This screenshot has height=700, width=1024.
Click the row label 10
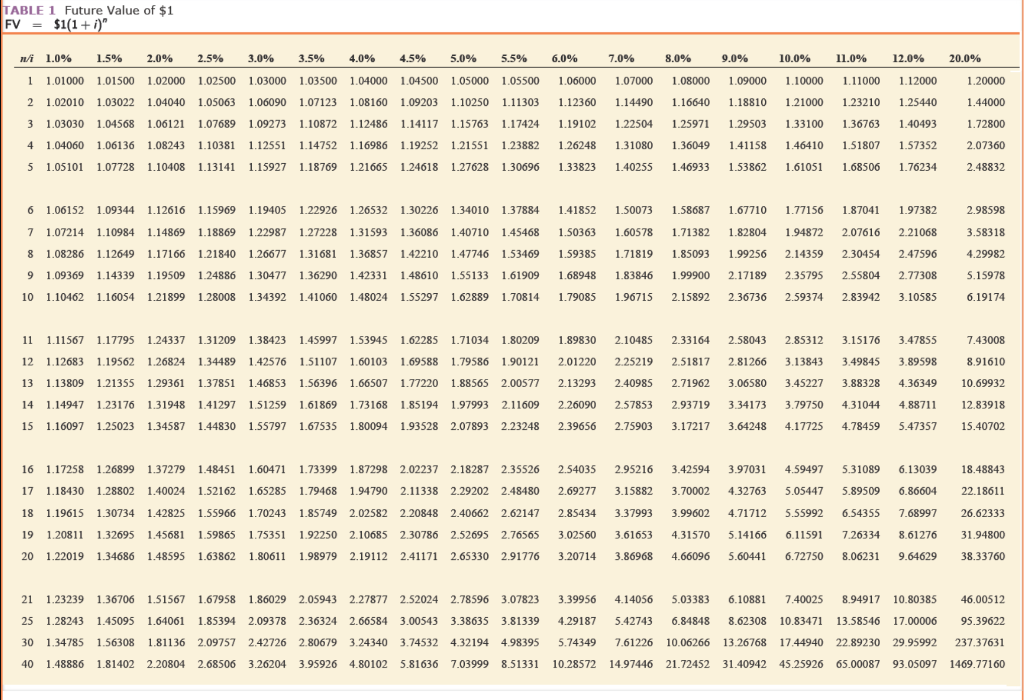pos(30,295)
